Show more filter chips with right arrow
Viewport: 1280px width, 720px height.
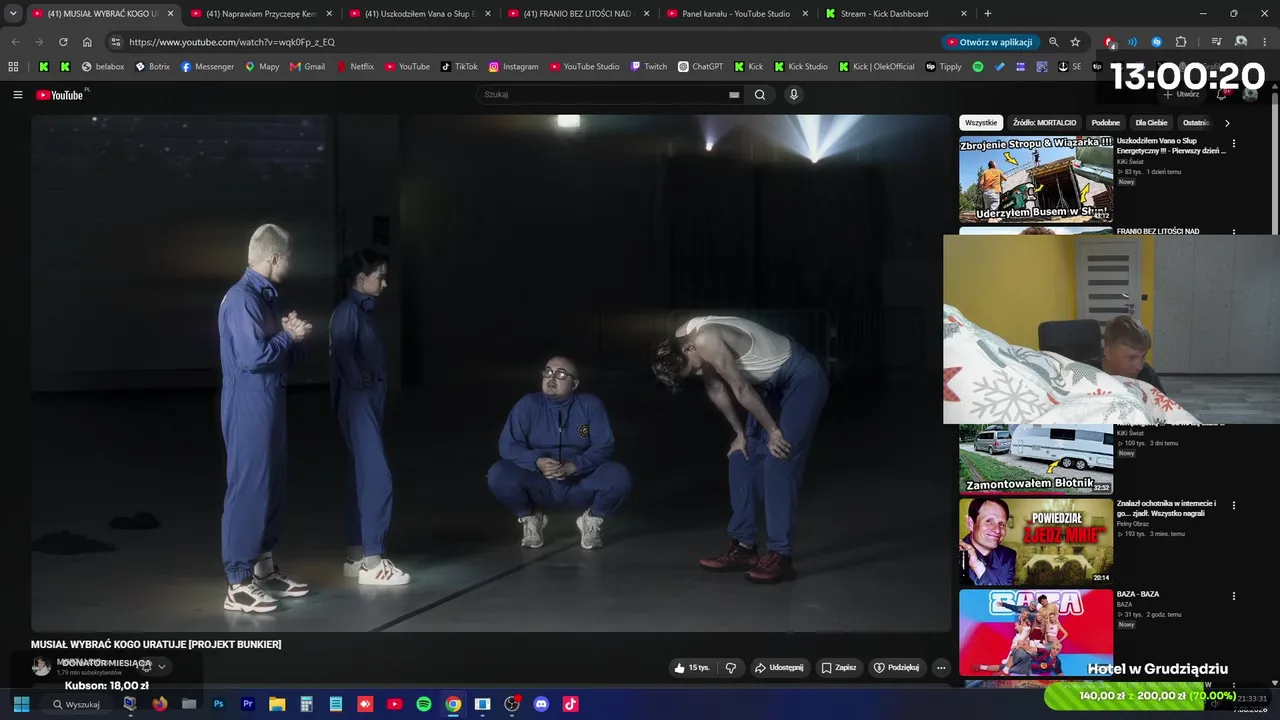pos(1227,123)
